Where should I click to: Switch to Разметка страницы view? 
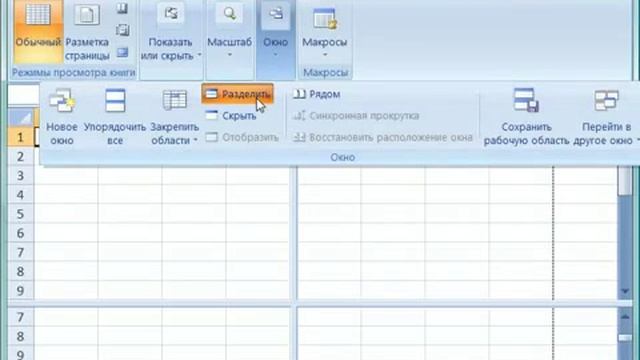[87, 31]
